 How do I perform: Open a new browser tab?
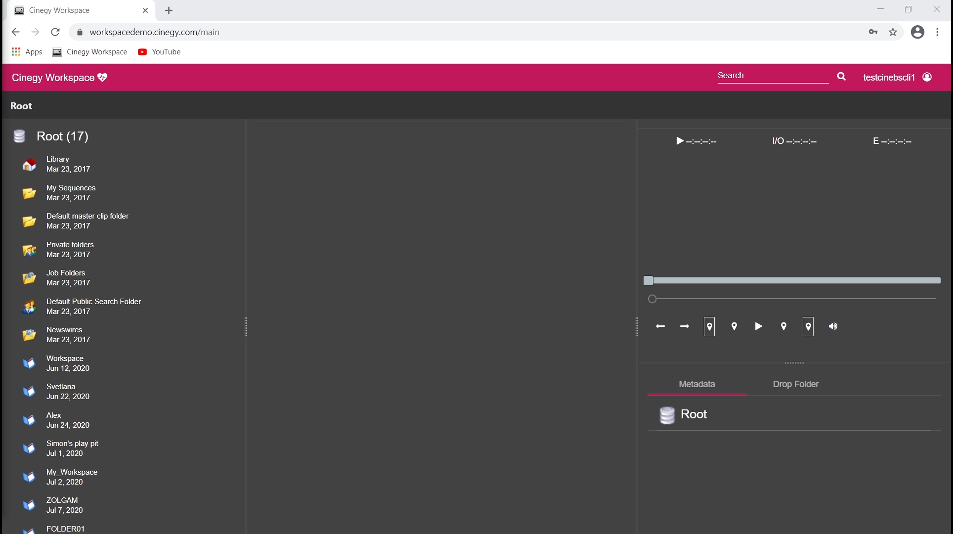click(x=168, y=10)
